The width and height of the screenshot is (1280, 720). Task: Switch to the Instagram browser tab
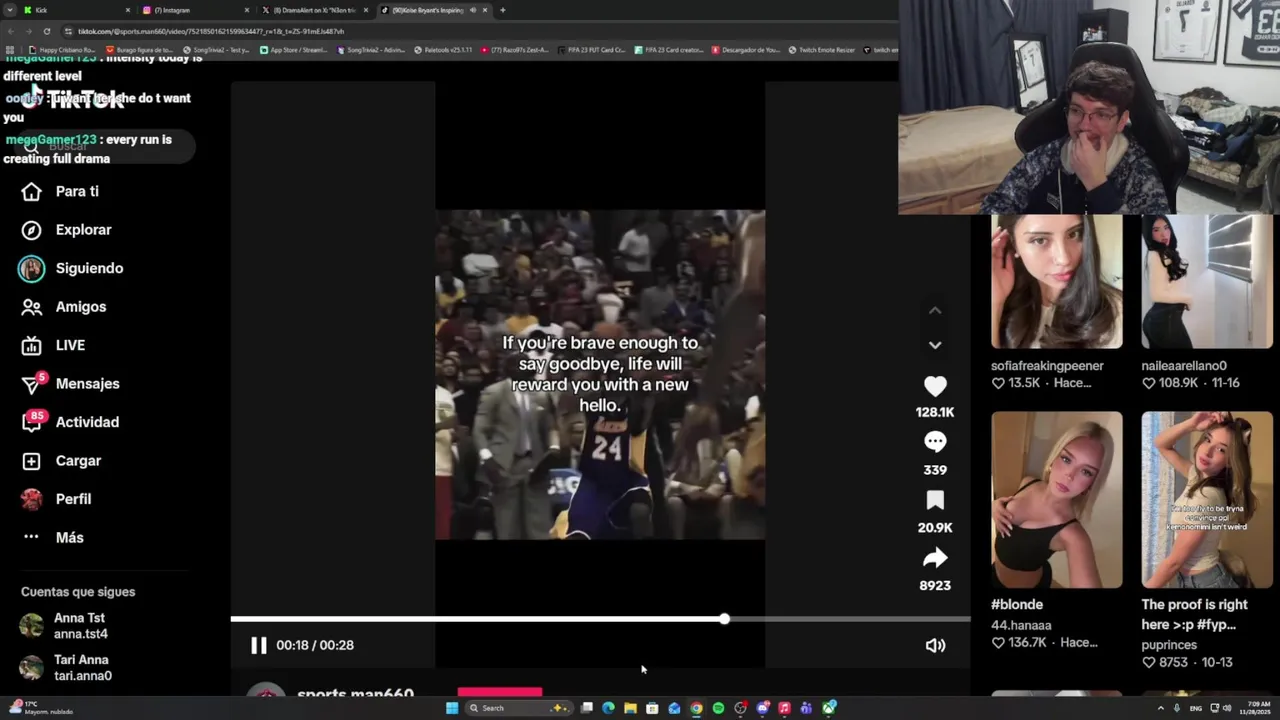click(x=195, y=10)
